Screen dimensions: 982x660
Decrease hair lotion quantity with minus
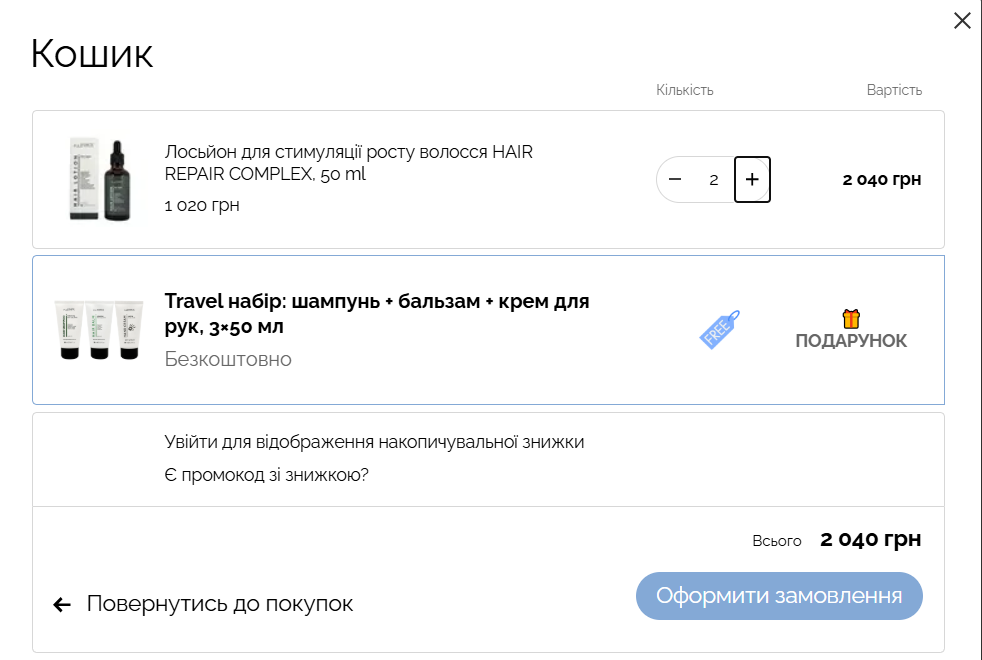coord(674,180)
